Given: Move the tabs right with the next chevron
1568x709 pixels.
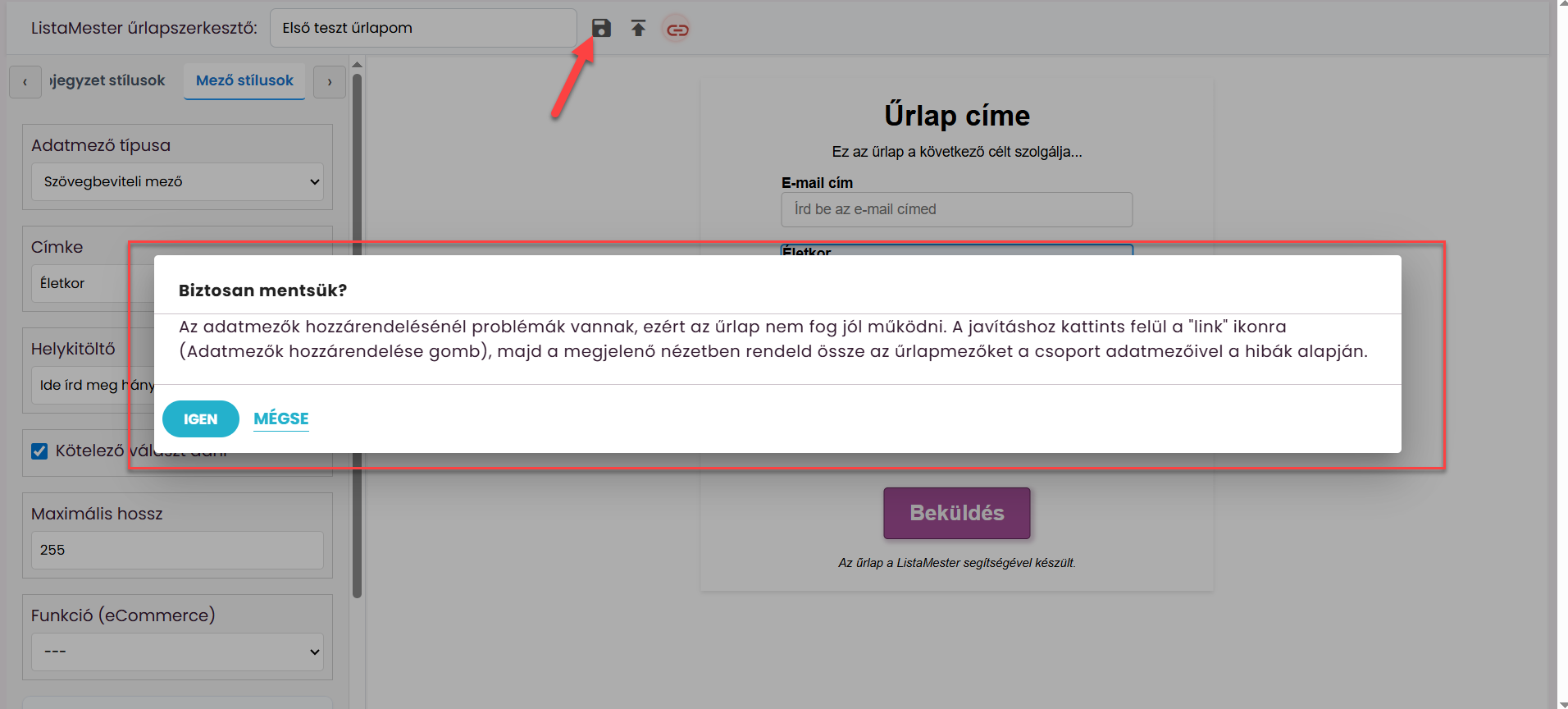Looking at the screenshot, I should tap(330, 82).
